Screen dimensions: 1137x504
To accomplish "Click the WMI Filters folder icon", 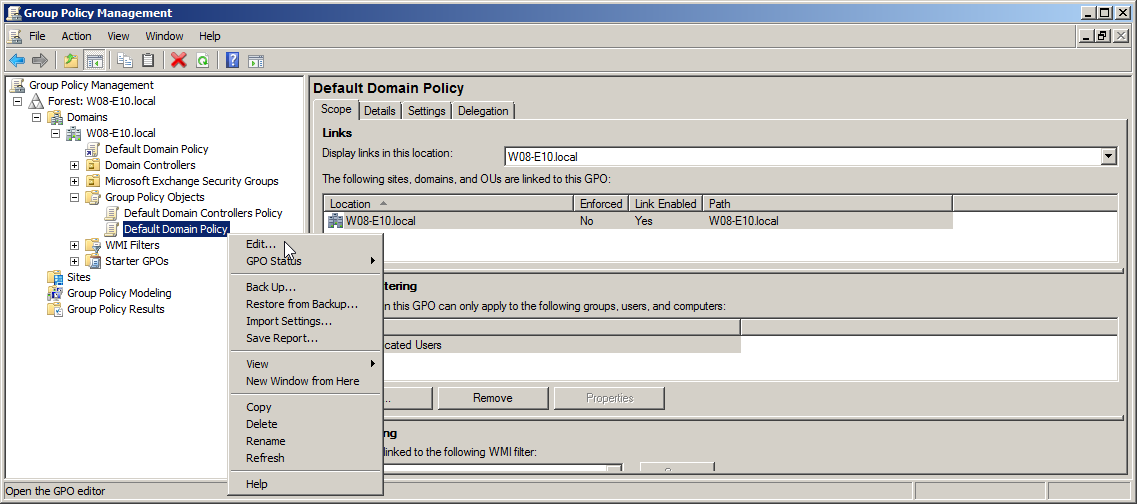I will [93, 245].
